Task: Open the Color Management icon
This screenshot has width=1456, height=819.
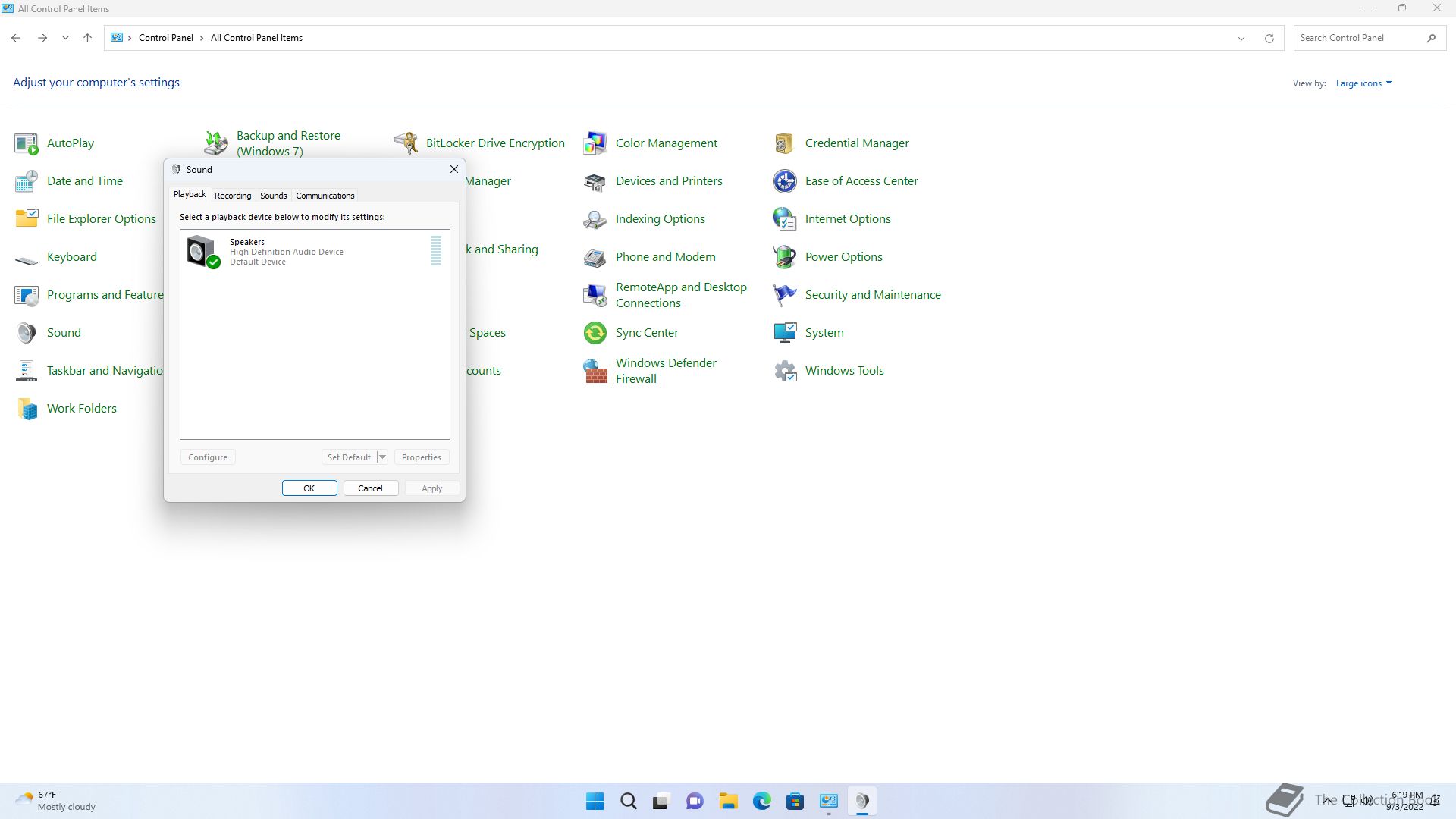Action: 595,143
